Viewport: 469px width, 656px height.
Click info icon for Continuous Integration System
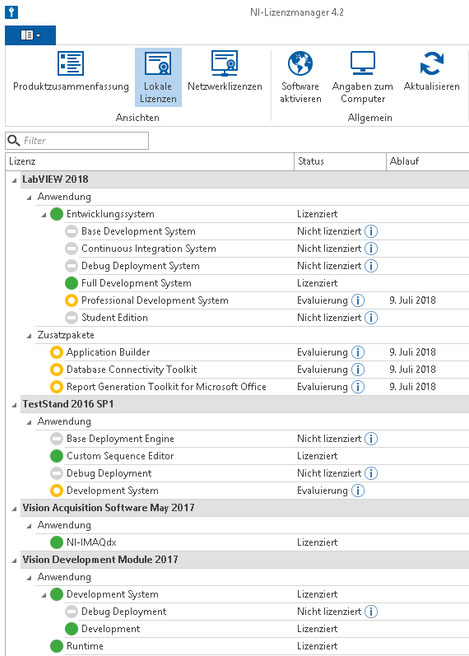coord(371,249)
